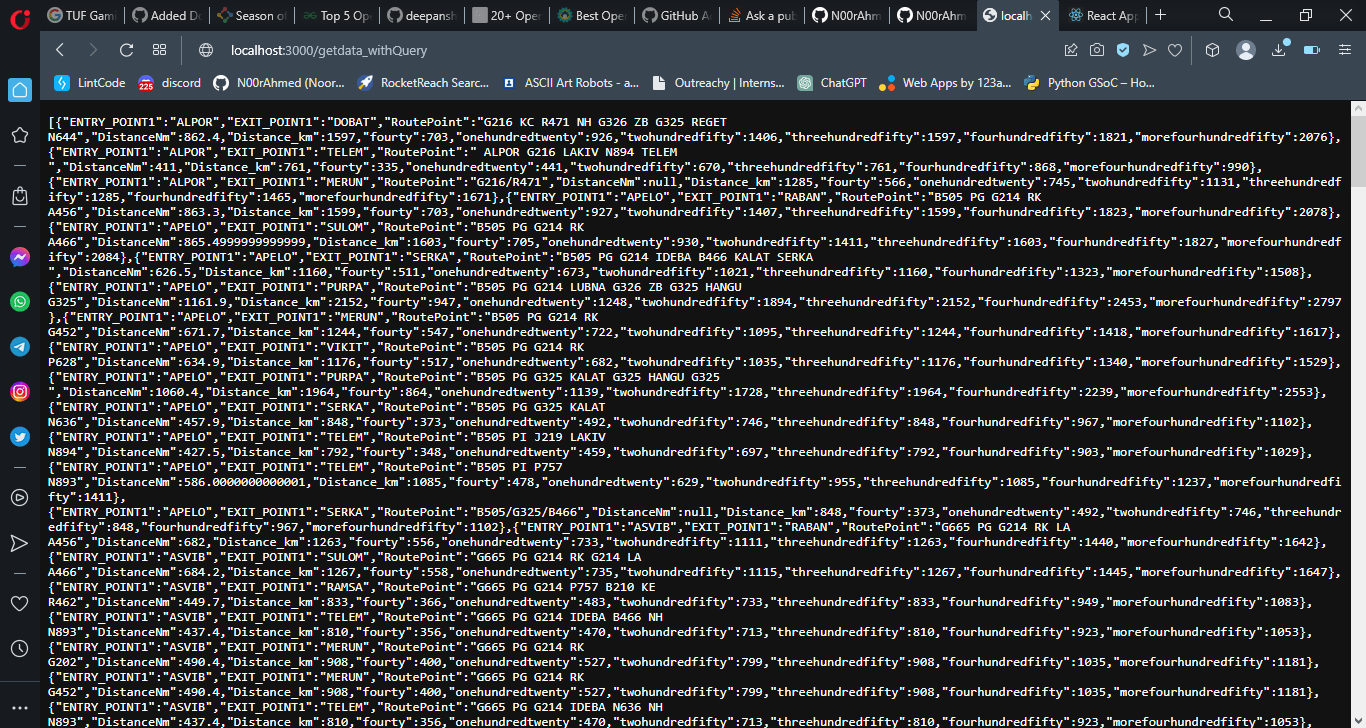The height and width of the screenshot is (728, 1366).
Task: Open the tab search at top right
Action: [x=1226, y=15]
